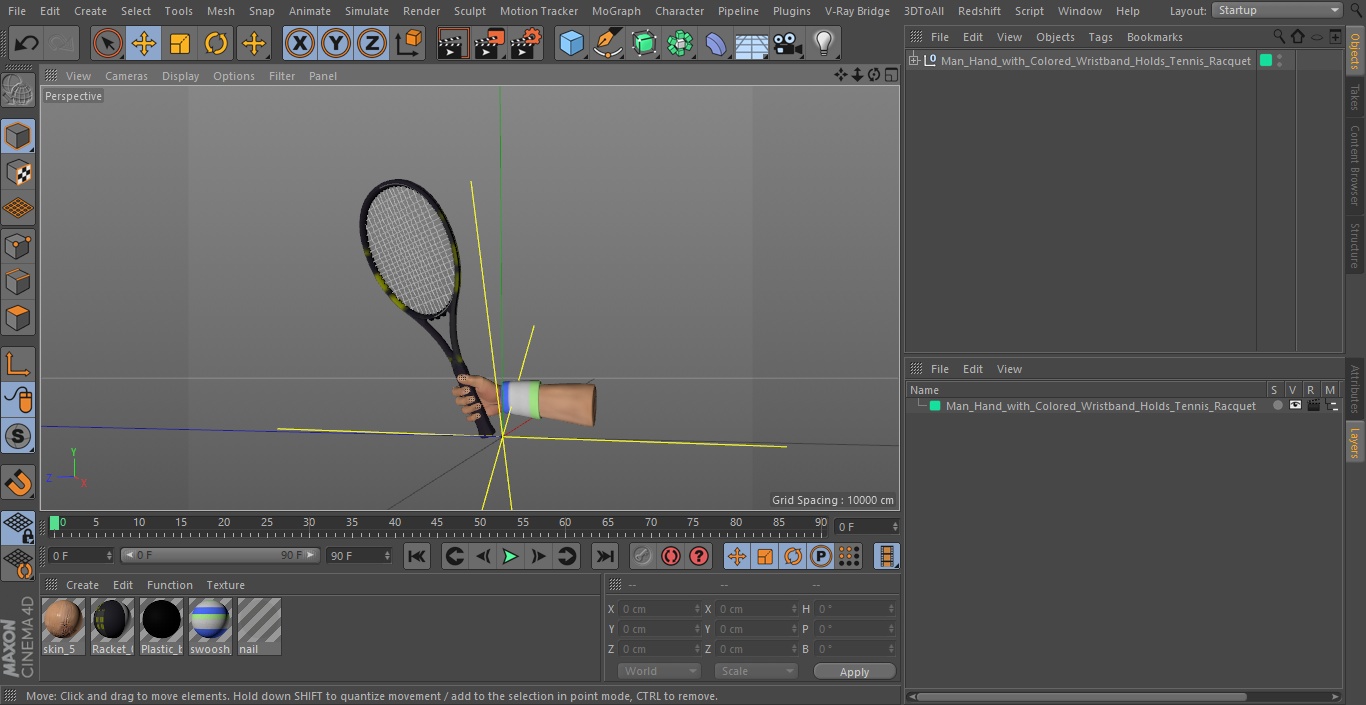Play the animation forward
Viewport: 1366px width, 705px height.
510,556
